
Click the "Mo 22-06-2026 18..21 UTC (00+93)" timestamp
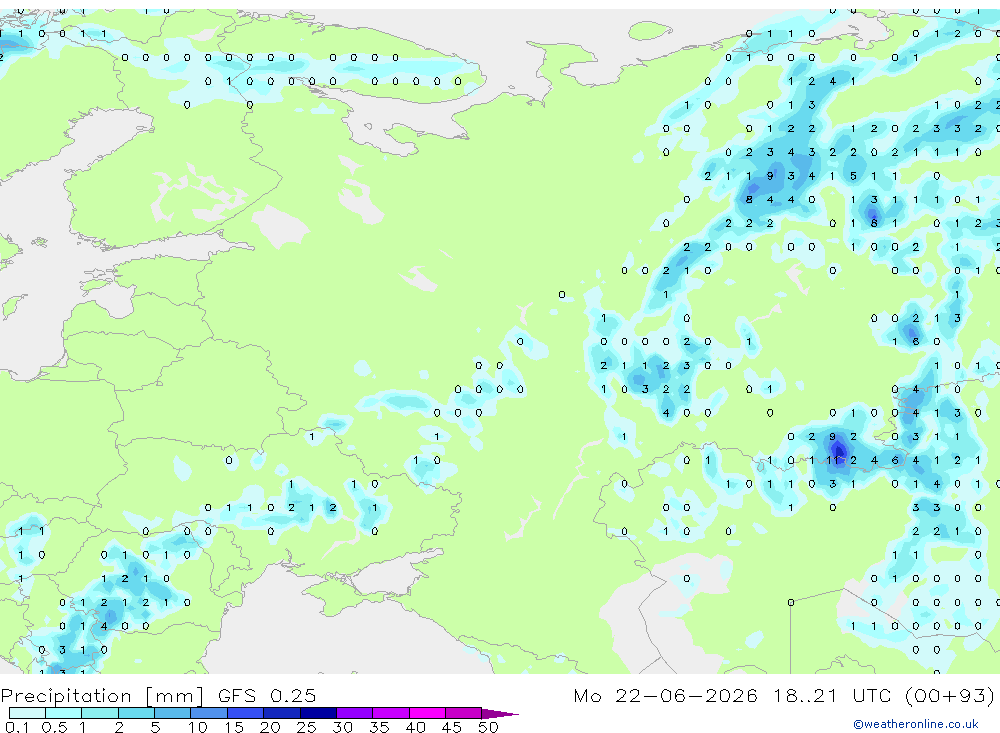click(784, 695)
